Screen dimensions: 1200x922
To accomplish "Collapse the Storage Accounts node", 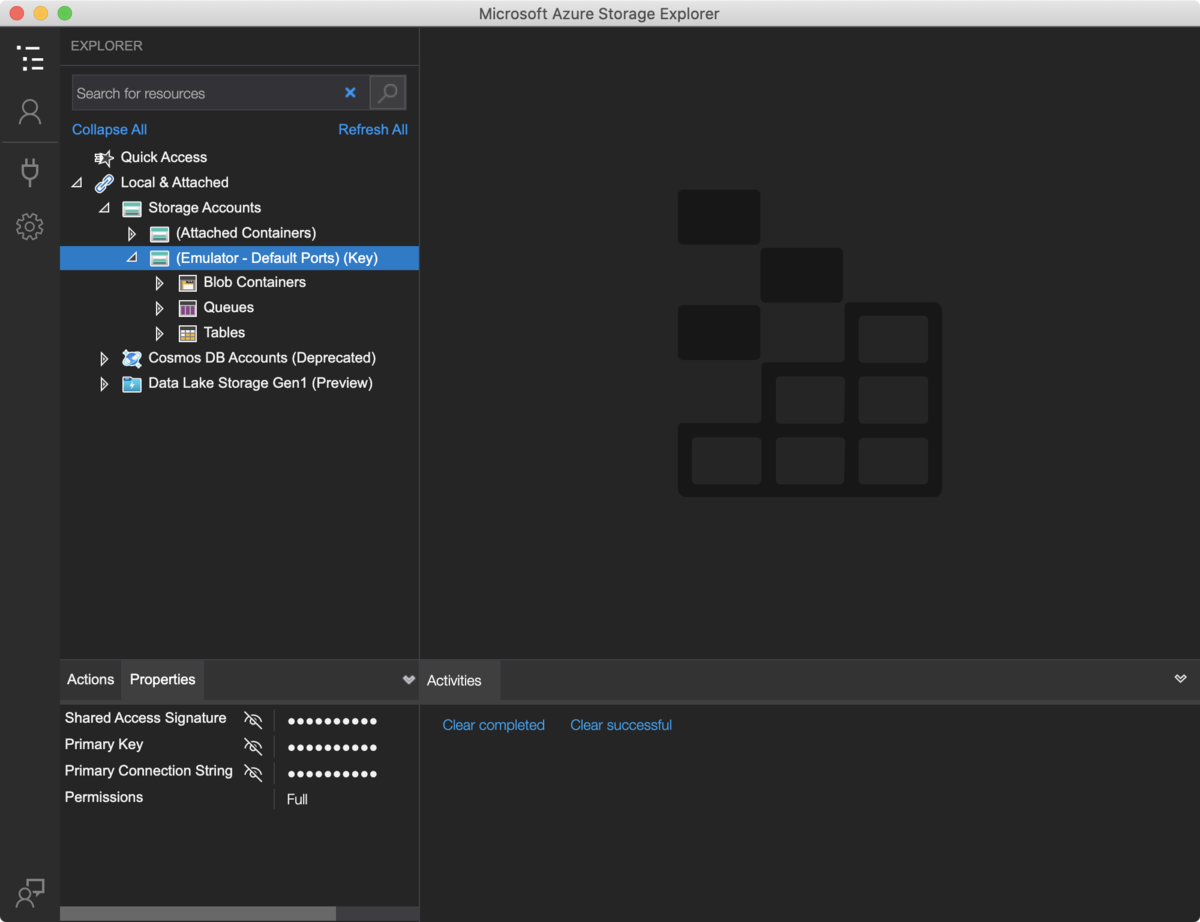I will pyautogui.click(x=104, y=208).
